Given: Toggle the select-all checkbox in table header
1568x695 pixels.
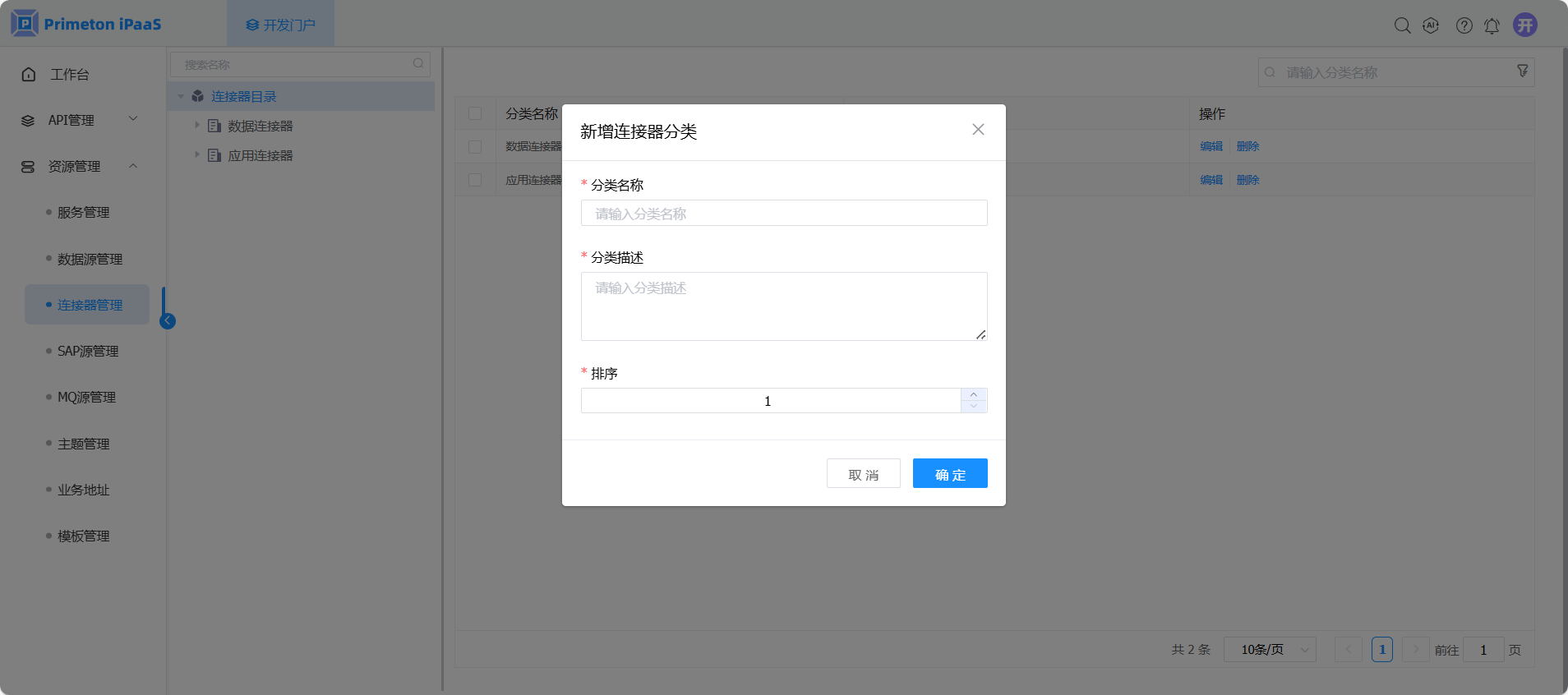Looking at the screenshot, I should 475,113.
